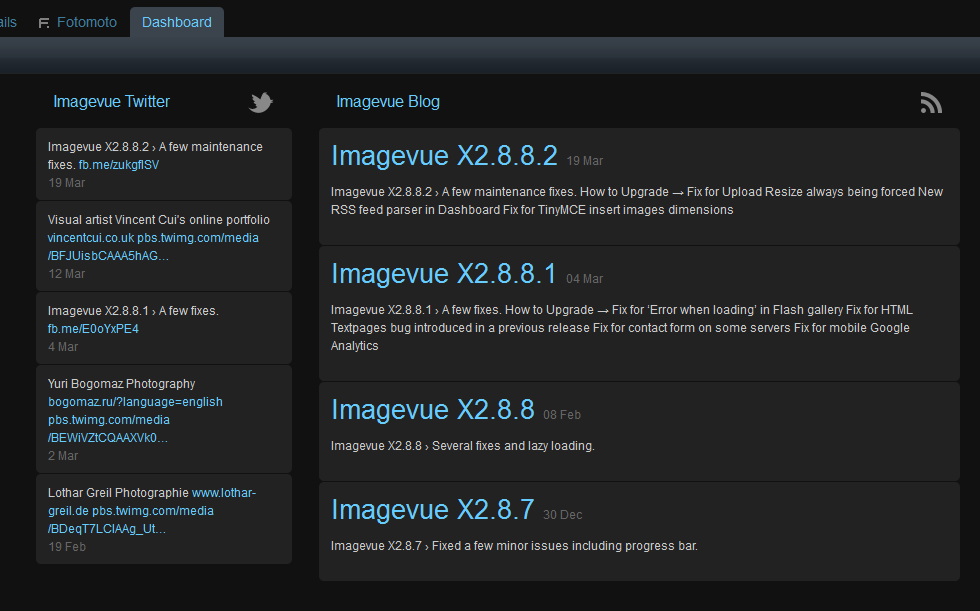The image size is (980, 611).
Task: Select the Dashboard tab
Action: click(x=177, y=22)
